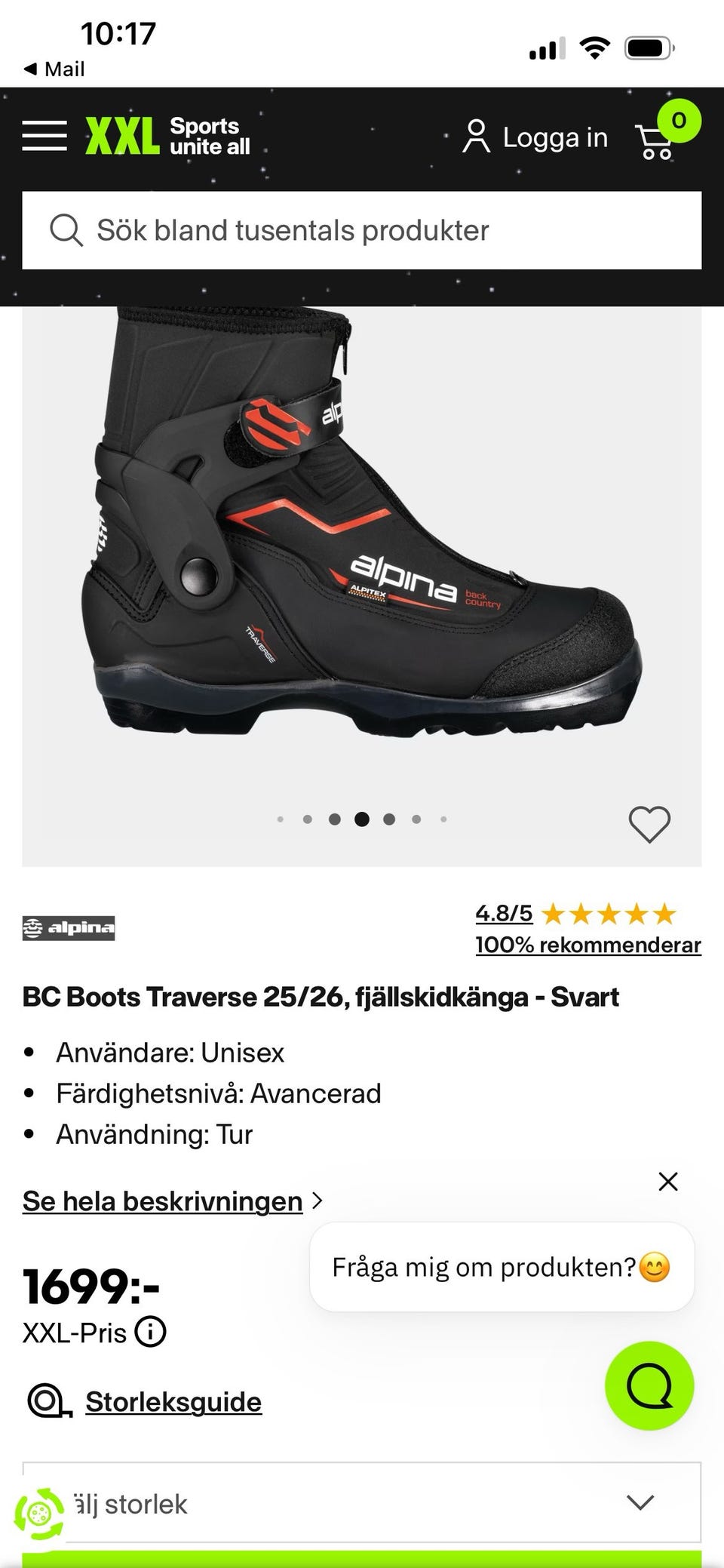724x1568 pixels.
Task: Tap the Alpina brand logo
Action: 69,927
